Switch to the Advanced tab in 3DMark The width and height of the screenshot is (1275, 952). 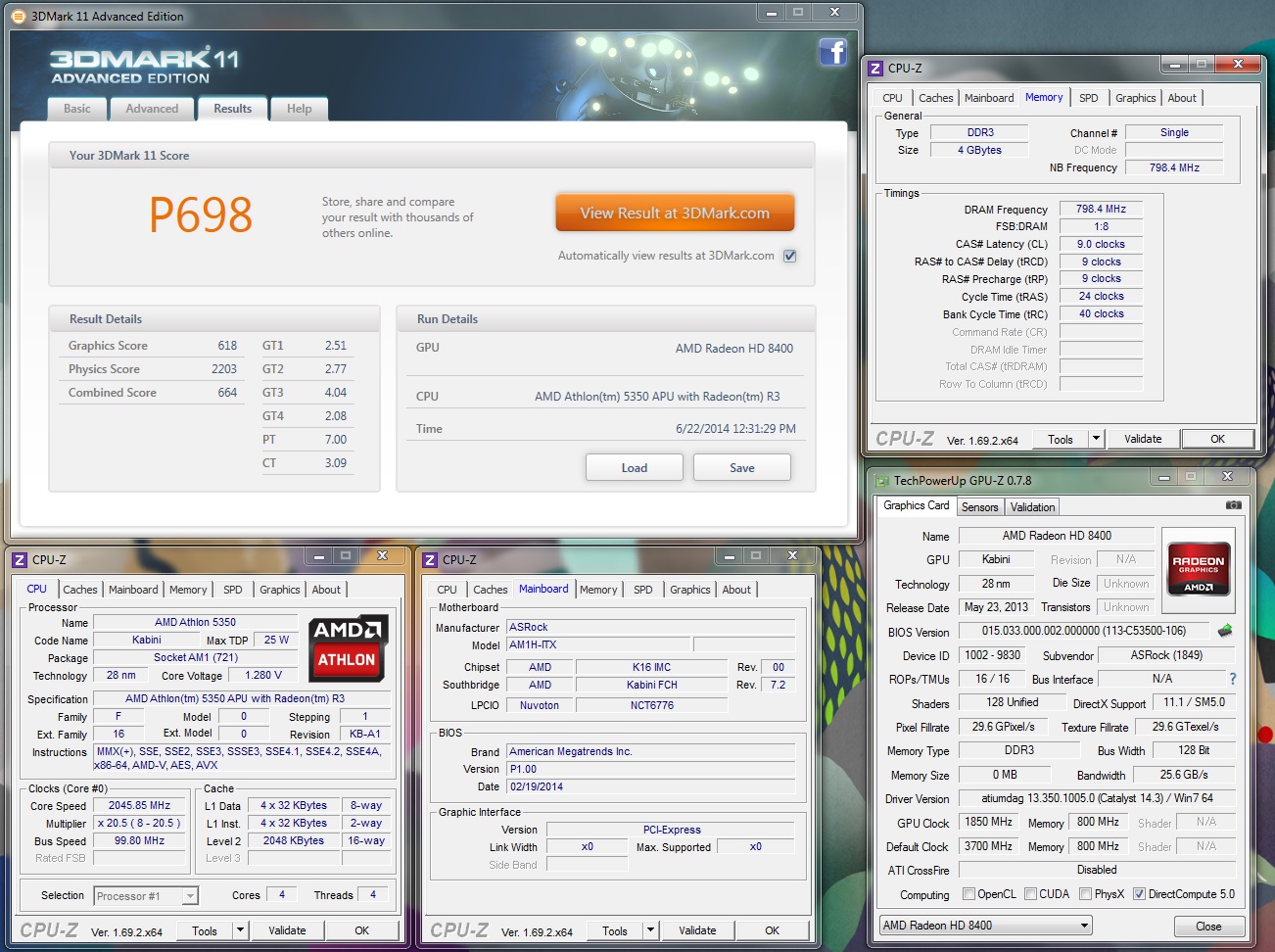[x=152, y=109]
